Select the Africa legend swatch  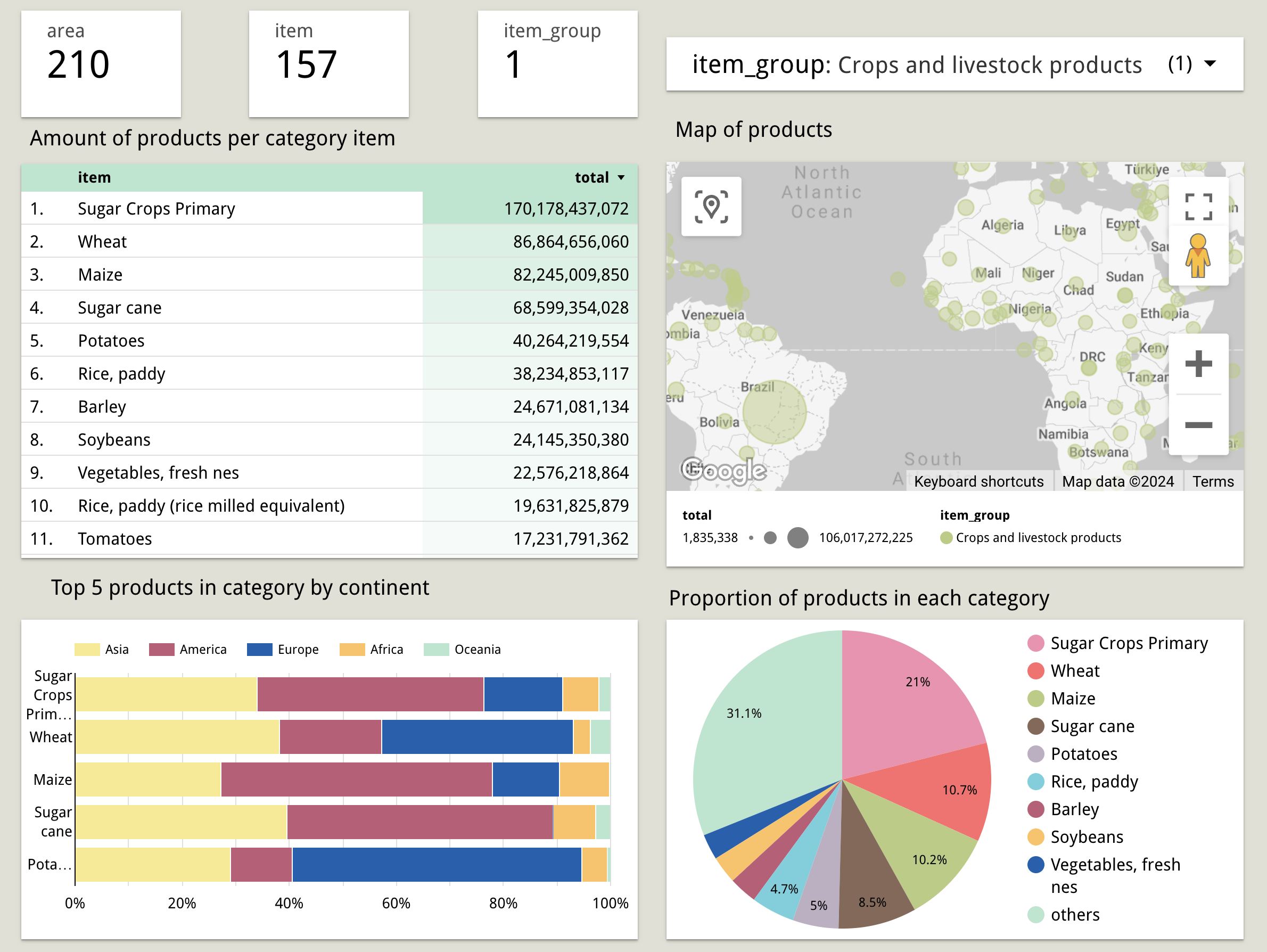point(352,650)
